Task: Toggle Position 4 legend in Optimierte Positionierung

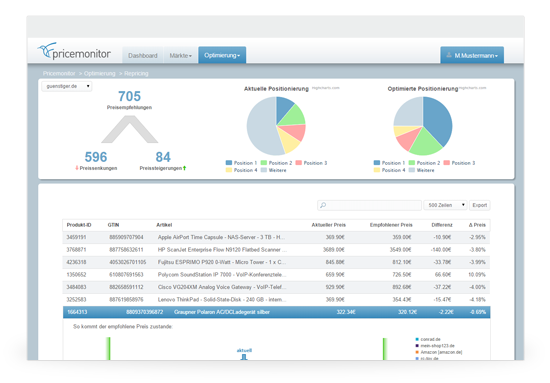Action: click(389, 170)
